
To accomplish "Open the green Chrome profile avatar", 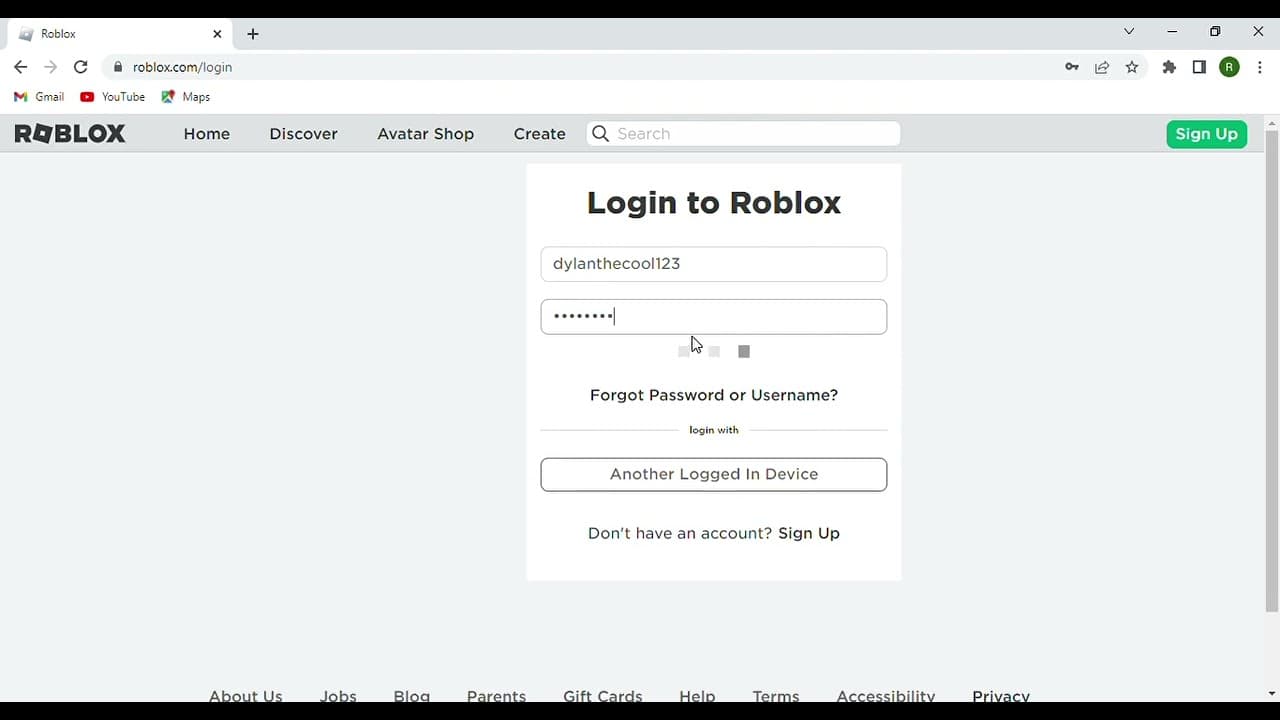I will (1230, 67).
